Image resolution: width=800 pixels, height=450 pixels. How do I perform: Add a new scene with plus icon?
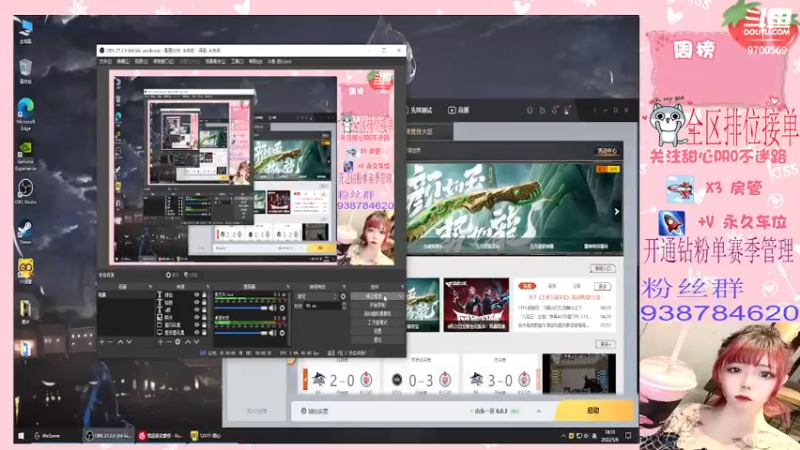pos(102,342)
